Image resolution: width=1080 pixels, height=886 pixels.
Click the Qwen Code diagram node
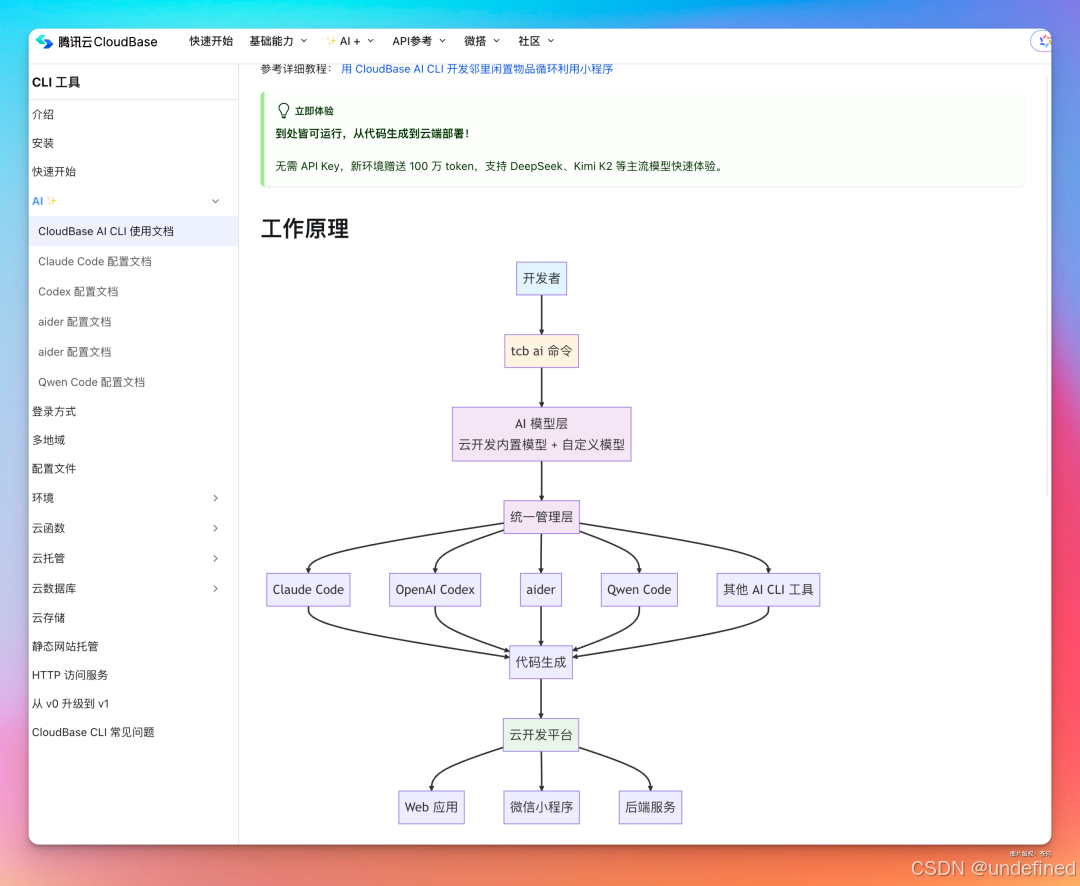click(639, 590)
